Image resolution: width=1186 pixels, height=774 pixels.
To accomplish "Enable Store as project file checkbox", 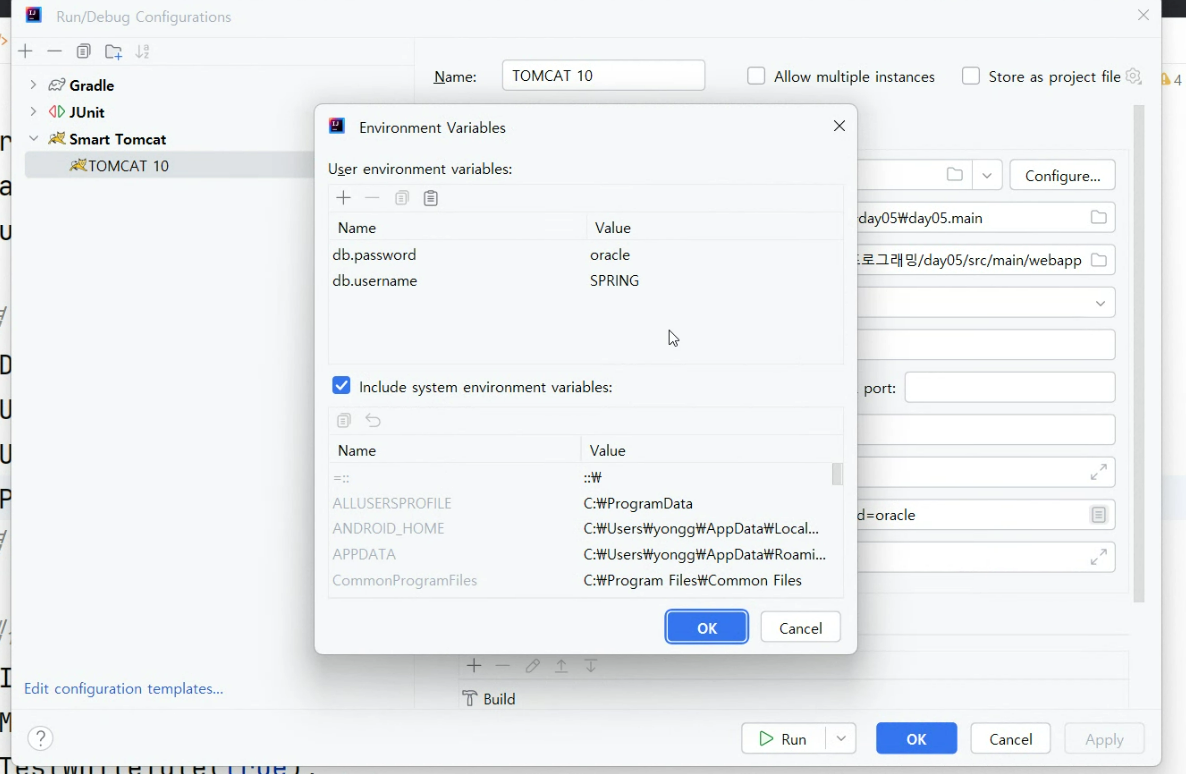I will (x=970, y=76).
